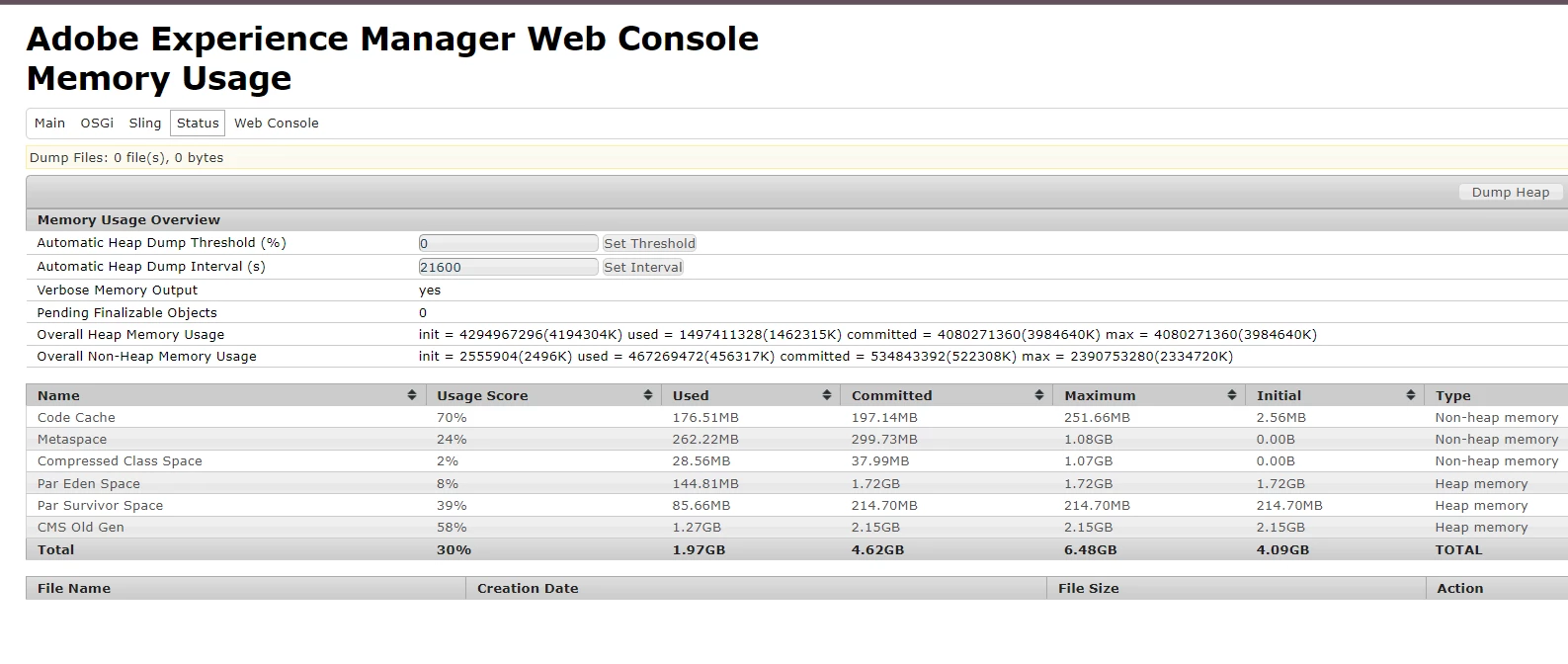
Task: Click the 70% Code Cache usage score
Action: [x=452, y=418]
